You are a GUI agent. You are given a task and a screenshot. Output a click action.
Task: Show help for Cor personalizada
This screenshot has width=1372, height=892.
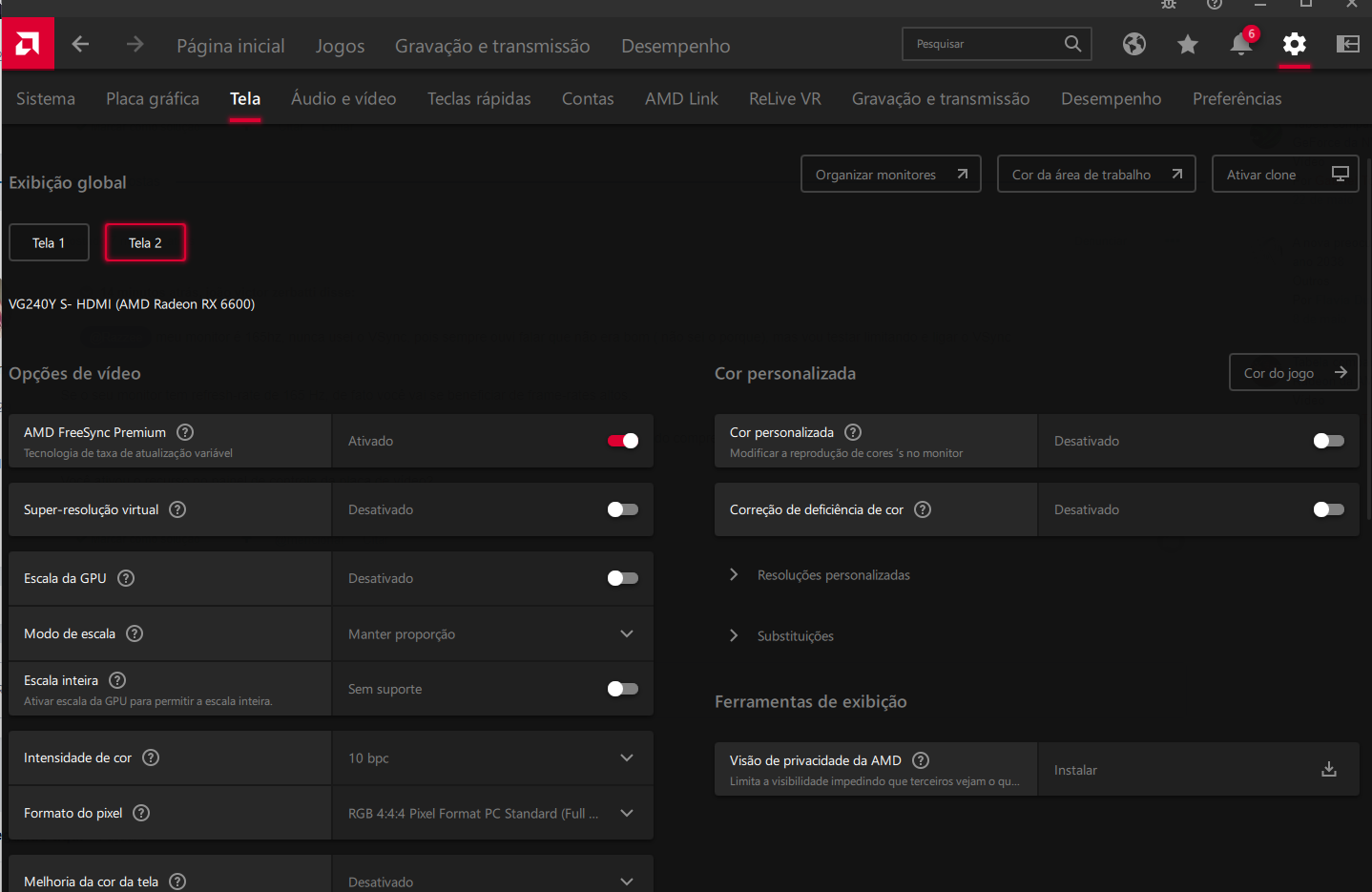click(x=853, y=432)
